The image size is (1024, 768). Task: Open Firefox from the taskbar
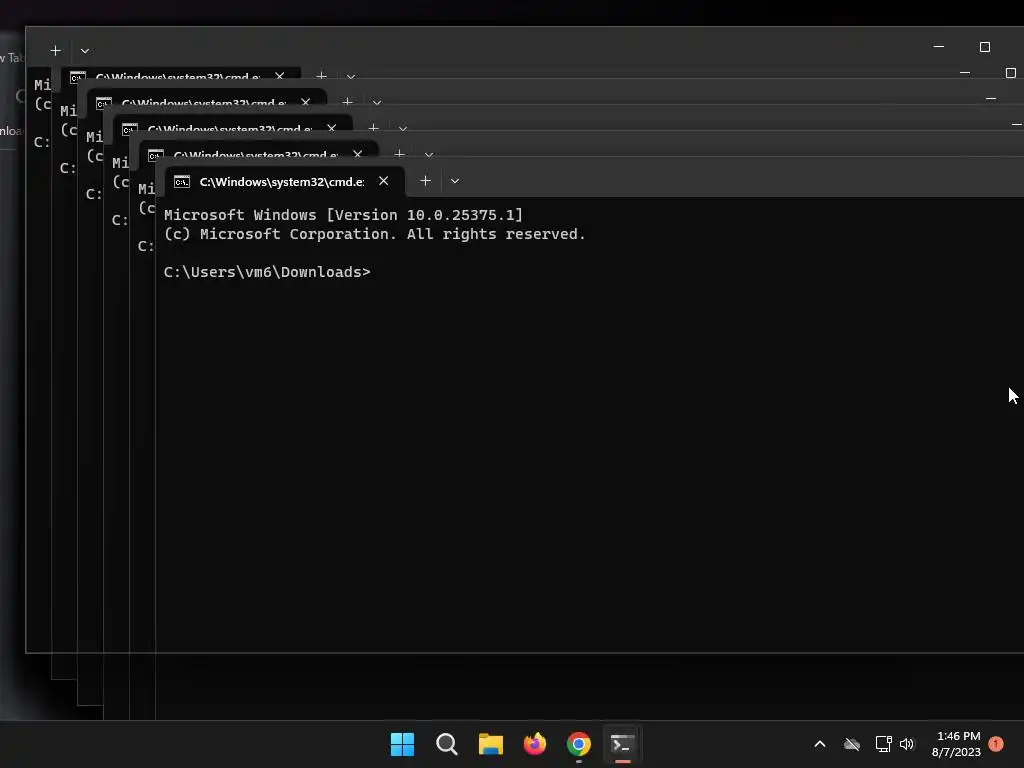click(x=535, y=744)
